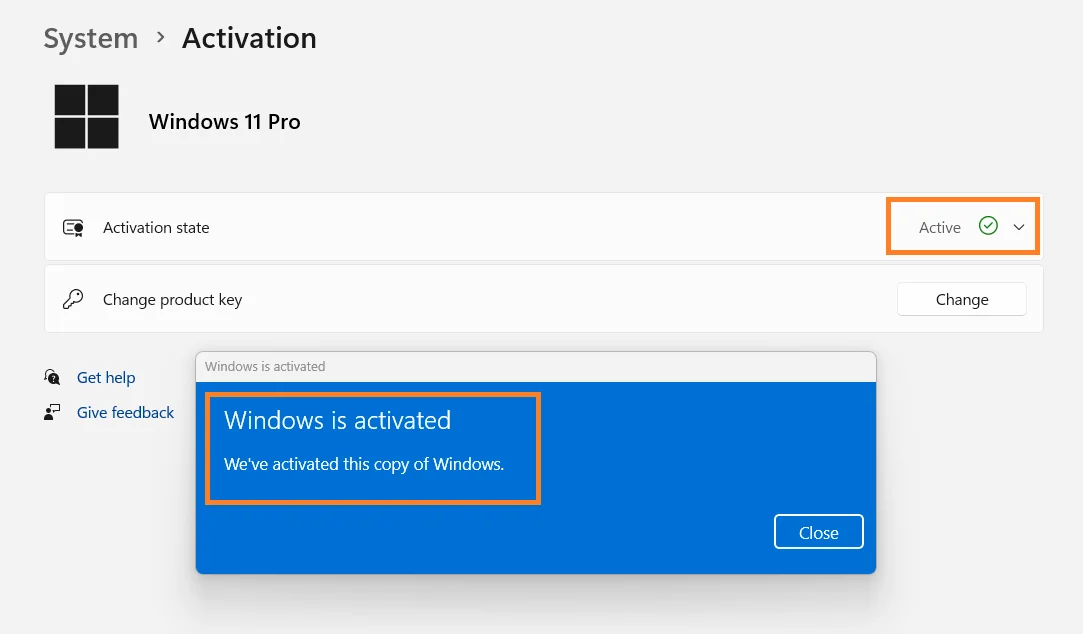1083x634 pixels.
Task: Click the green checkmark status icon
Action: [x=988, y=226]
